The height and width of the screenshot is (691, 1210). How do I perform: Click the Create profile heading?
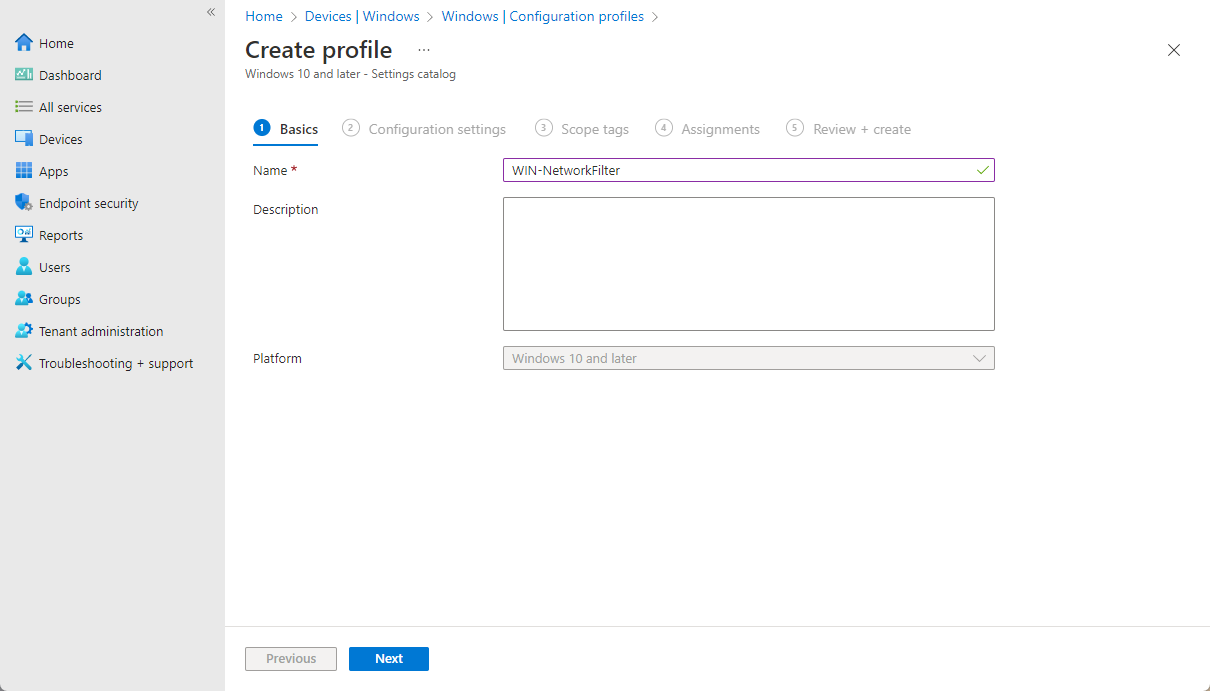(319, 50)
